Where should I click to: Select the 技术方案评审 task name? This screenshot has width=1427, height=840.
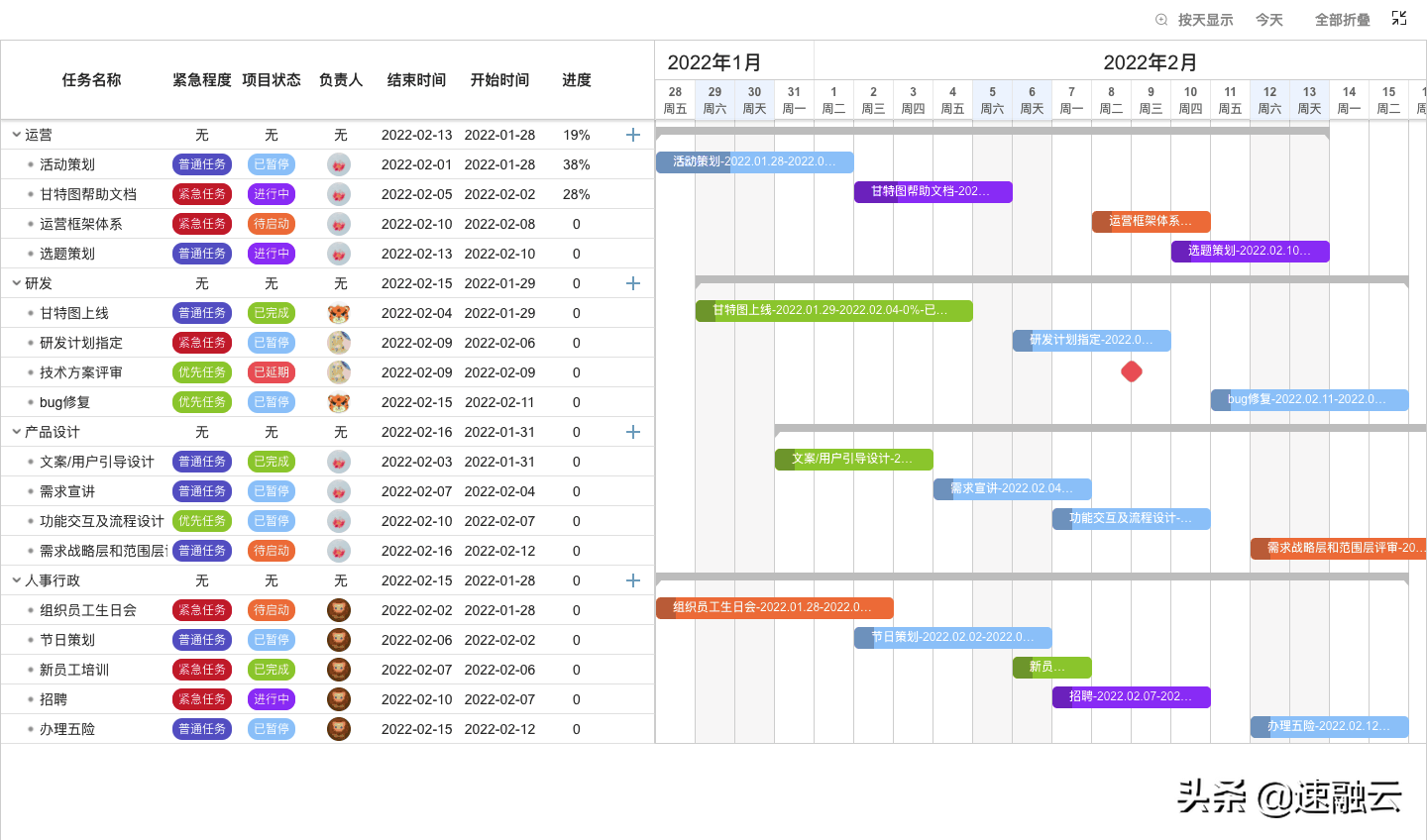[x=81, y=372]
